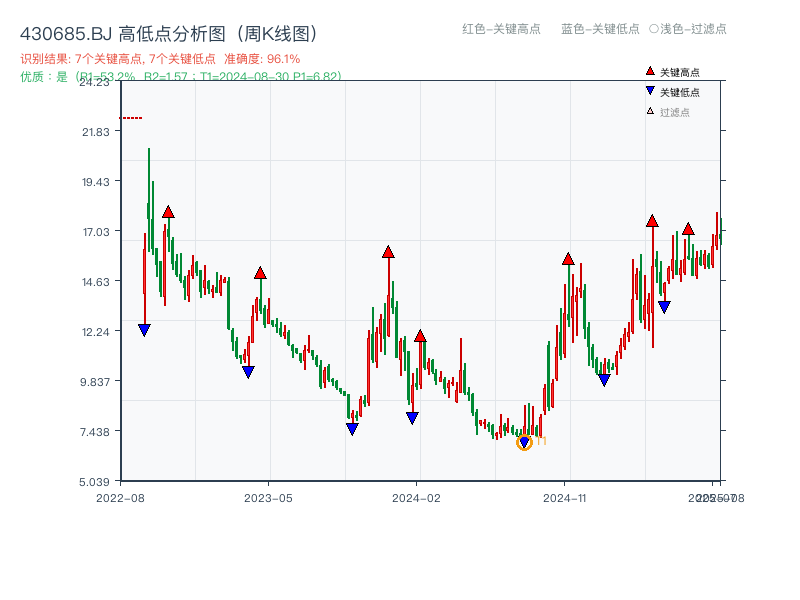This screenshot has height=600, width=800.
Task: Click the blue key-low triangle below 2023-05 area
Action: pos(247,371)
